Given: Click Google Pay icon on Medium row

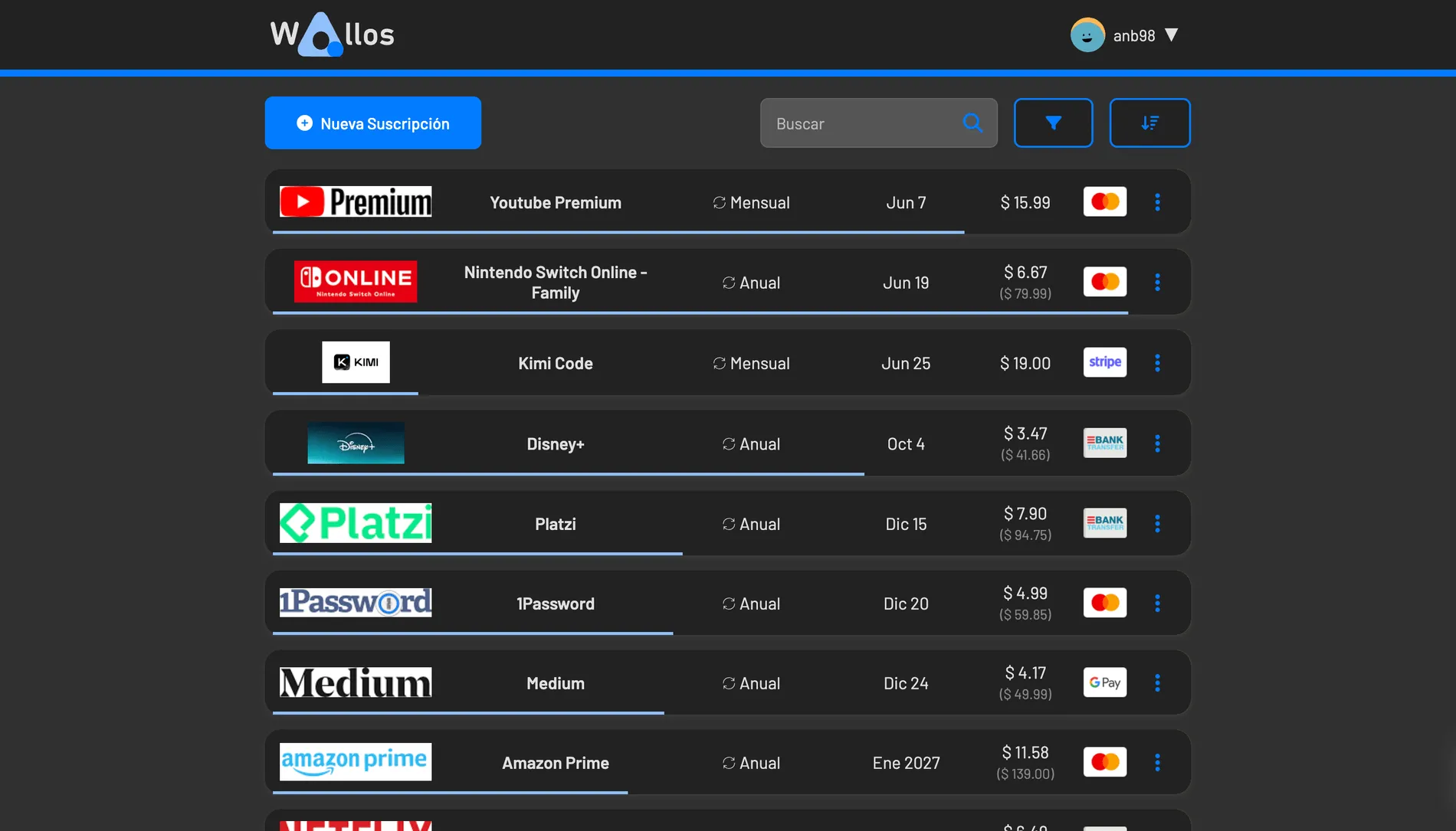Looking at the screenshot, I should click(1105, 682).
